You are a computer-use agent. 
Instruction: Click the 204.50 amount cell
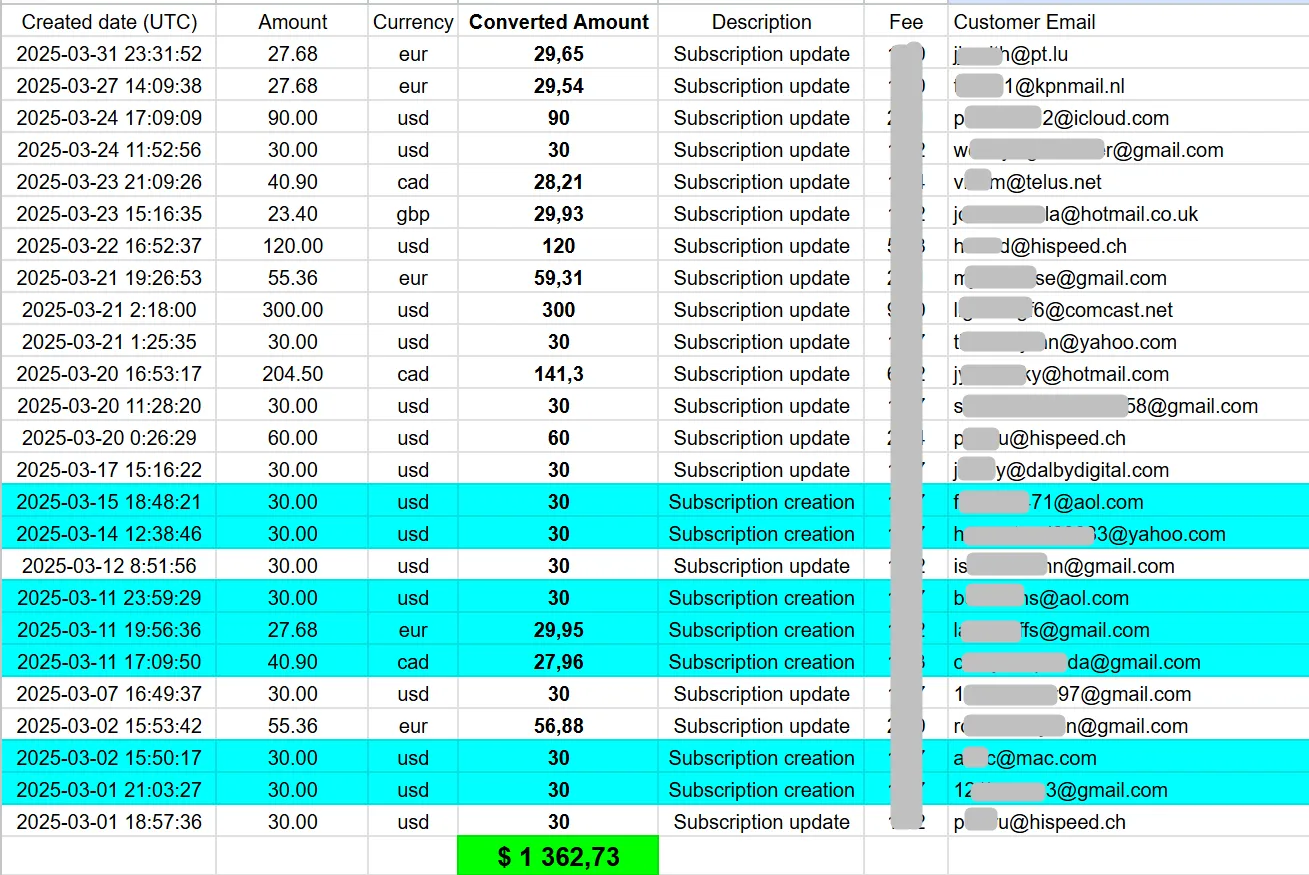point(292,374)
